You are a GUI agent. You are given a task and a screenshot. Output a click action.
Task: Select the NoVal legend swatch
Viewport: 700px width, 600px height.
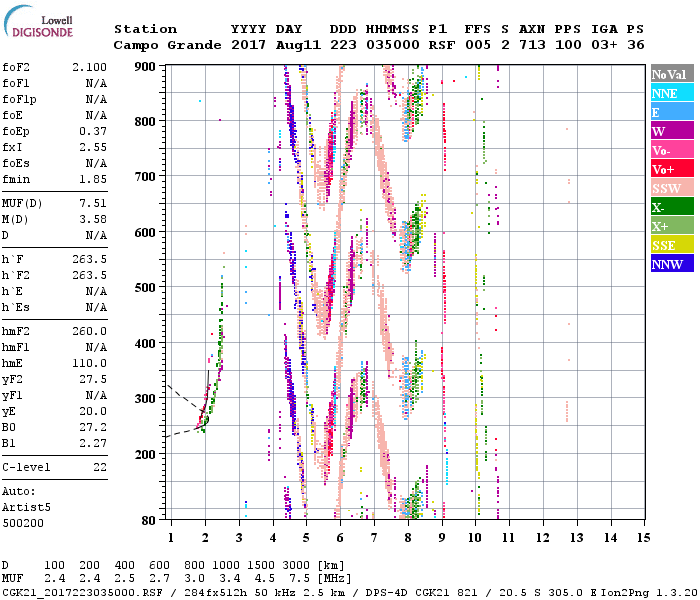(672, 74)
